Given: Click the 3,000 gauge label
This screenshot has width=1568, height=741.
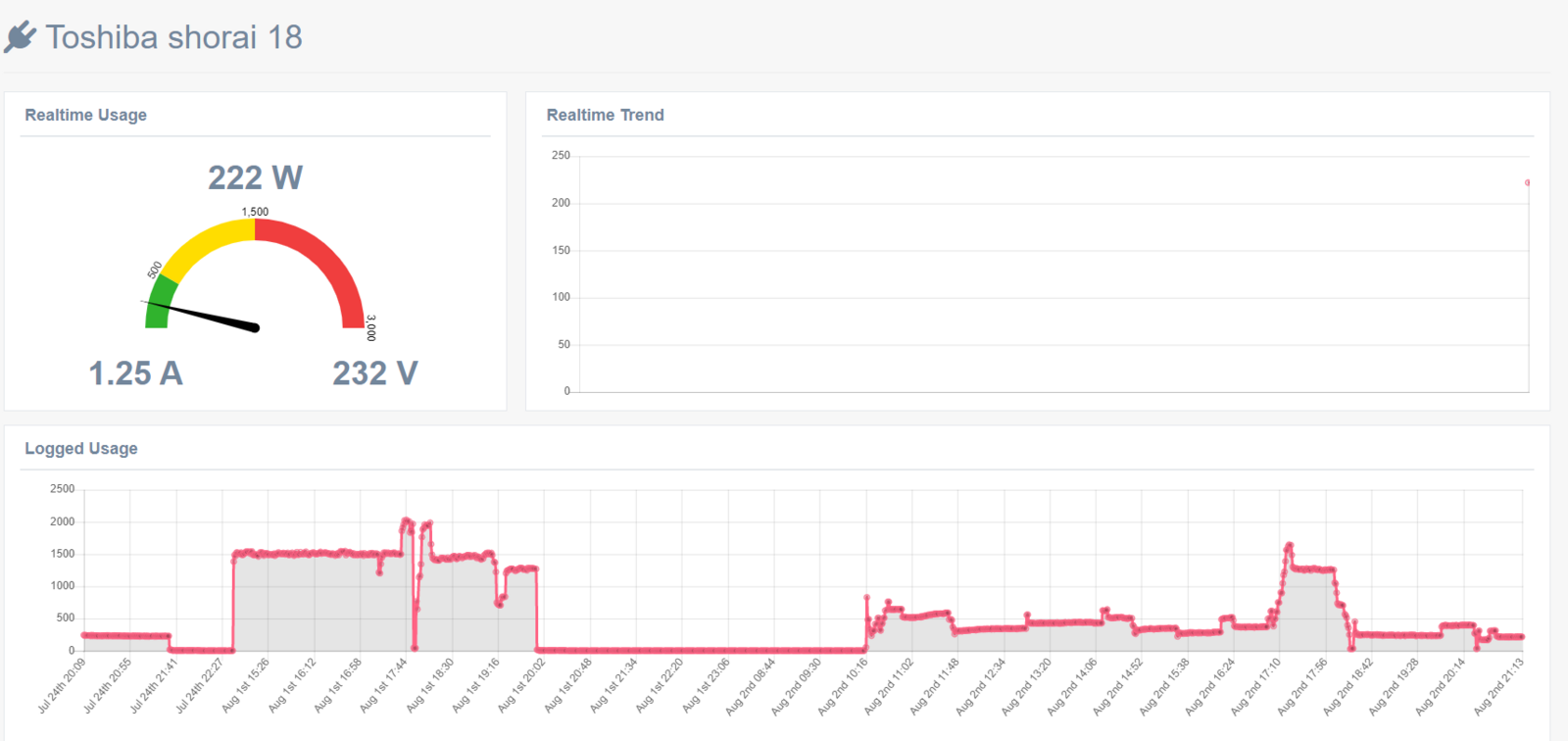Looking at the screenshot, I should [370, 327].
